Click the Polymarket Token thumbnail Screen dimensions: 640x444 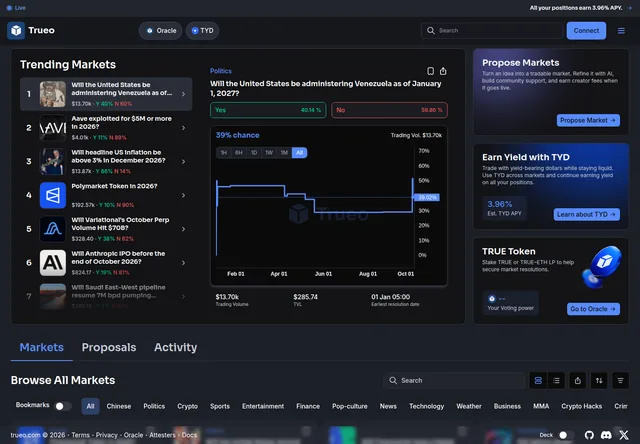pos(53,195)
